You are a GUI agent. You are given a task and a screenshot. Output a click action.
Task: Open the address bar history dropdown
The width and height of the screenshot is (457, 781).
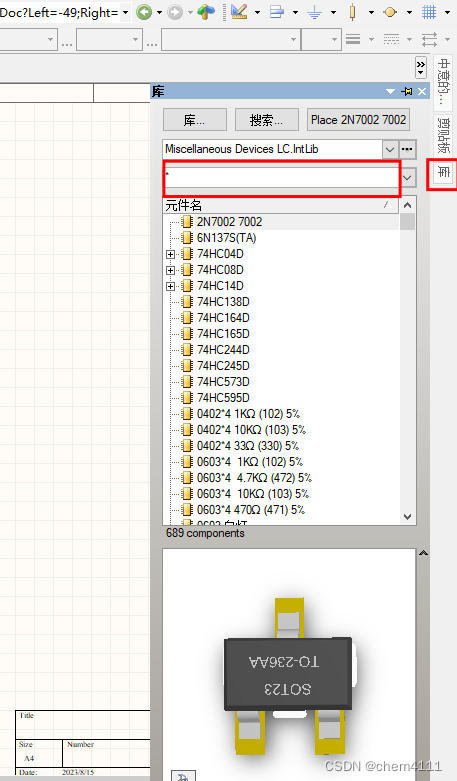tap(125, 12)
